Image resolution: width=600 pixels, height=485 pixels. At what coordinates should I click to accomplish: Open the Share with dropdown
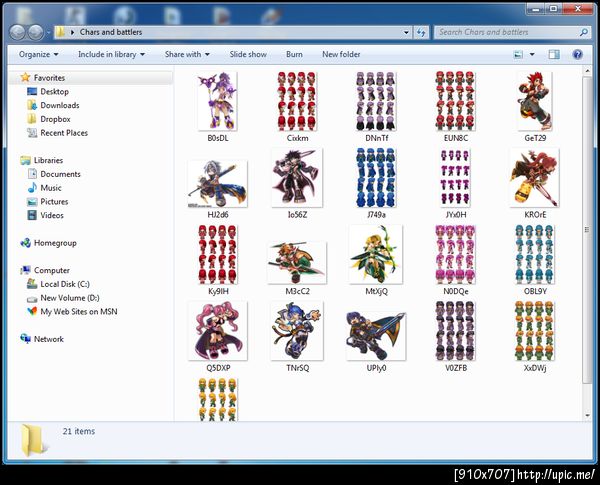pyautogui.click(x=187, y=54)
